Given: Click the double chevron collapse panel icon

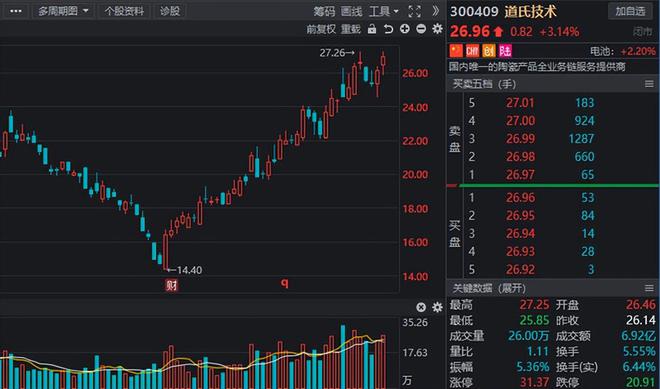Looking at the screenshot, I should pos(436,11).
